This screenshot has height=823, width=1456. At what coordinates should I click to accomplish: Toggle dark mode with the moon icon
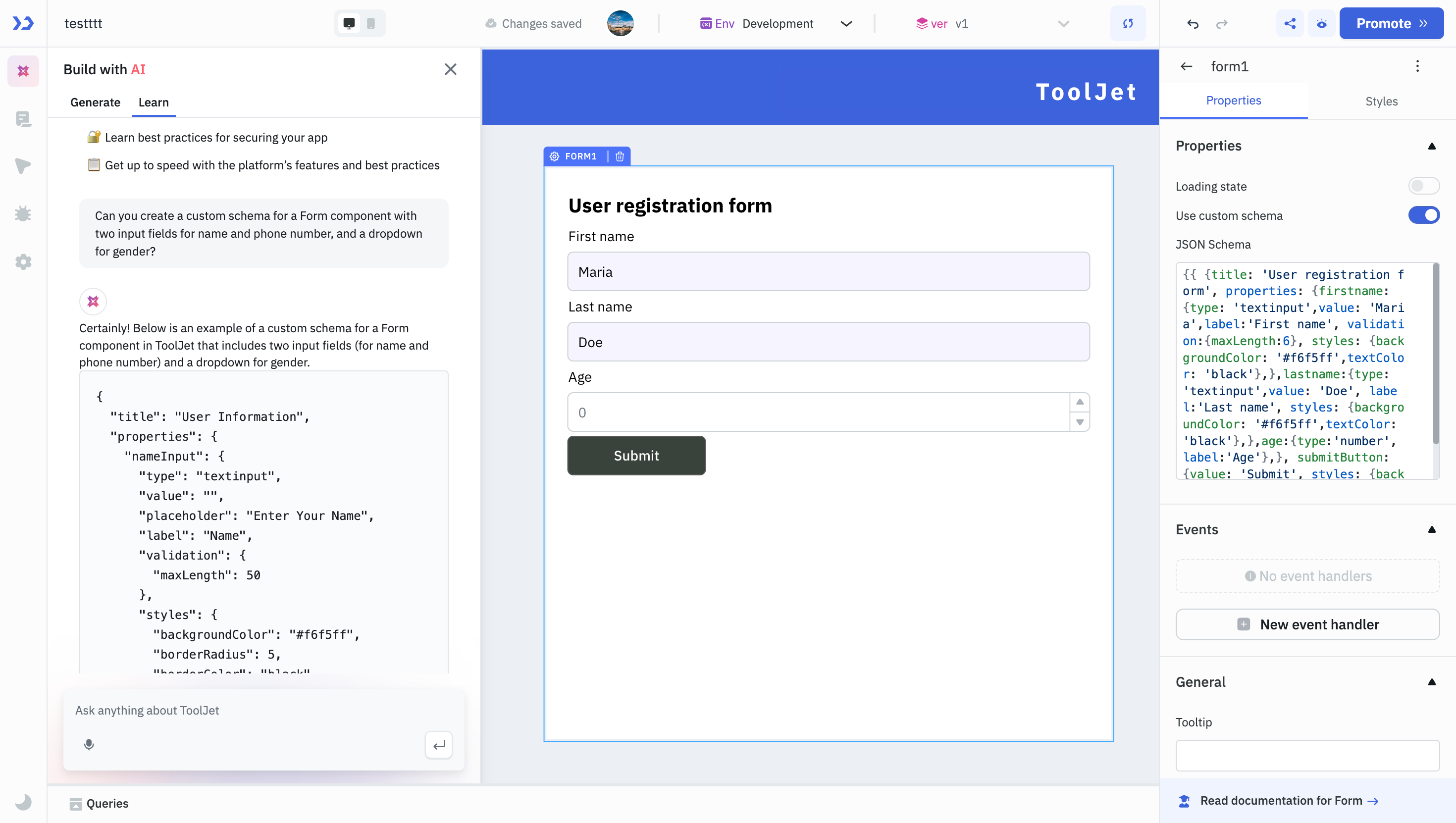pos(23,802)
